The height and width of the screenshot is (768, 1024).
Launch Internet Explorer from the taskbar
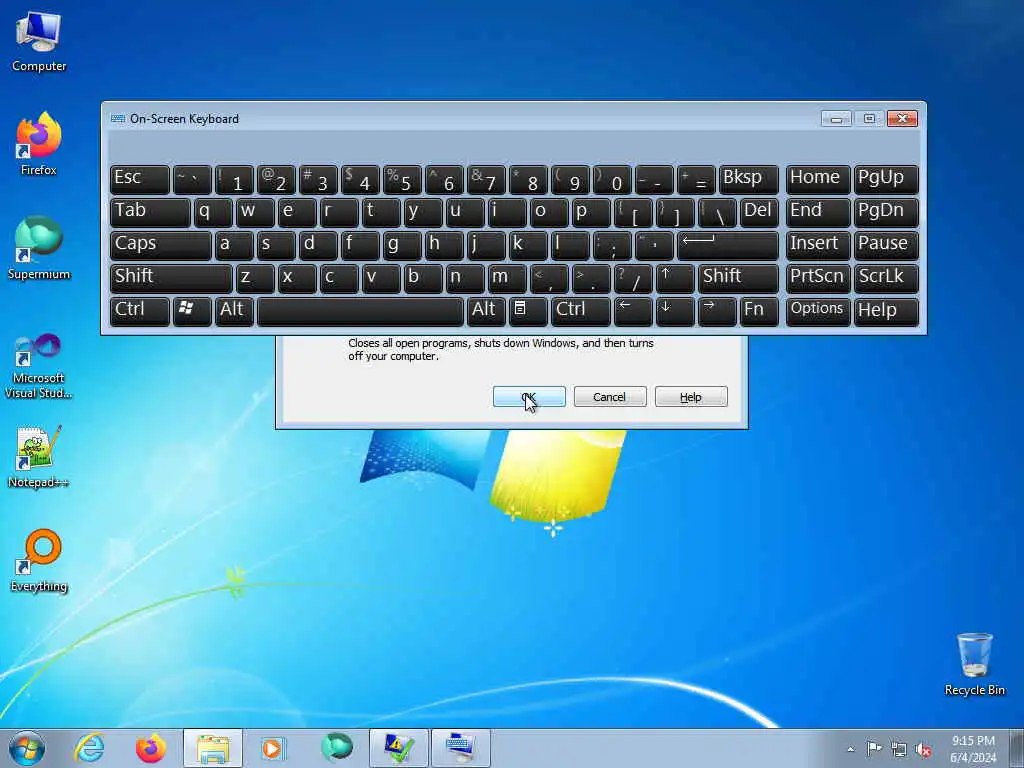[x=89, y=748]
